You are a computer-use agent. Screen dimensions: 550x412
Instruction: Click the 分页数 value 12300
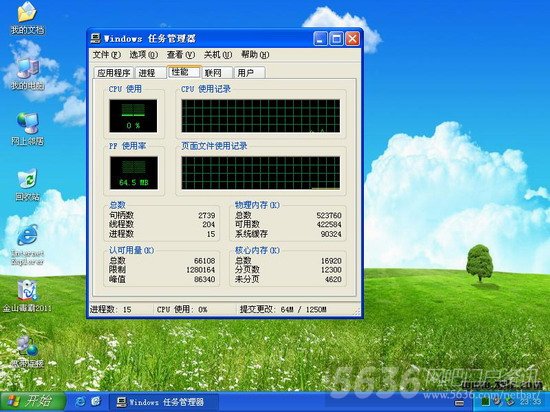331,270
